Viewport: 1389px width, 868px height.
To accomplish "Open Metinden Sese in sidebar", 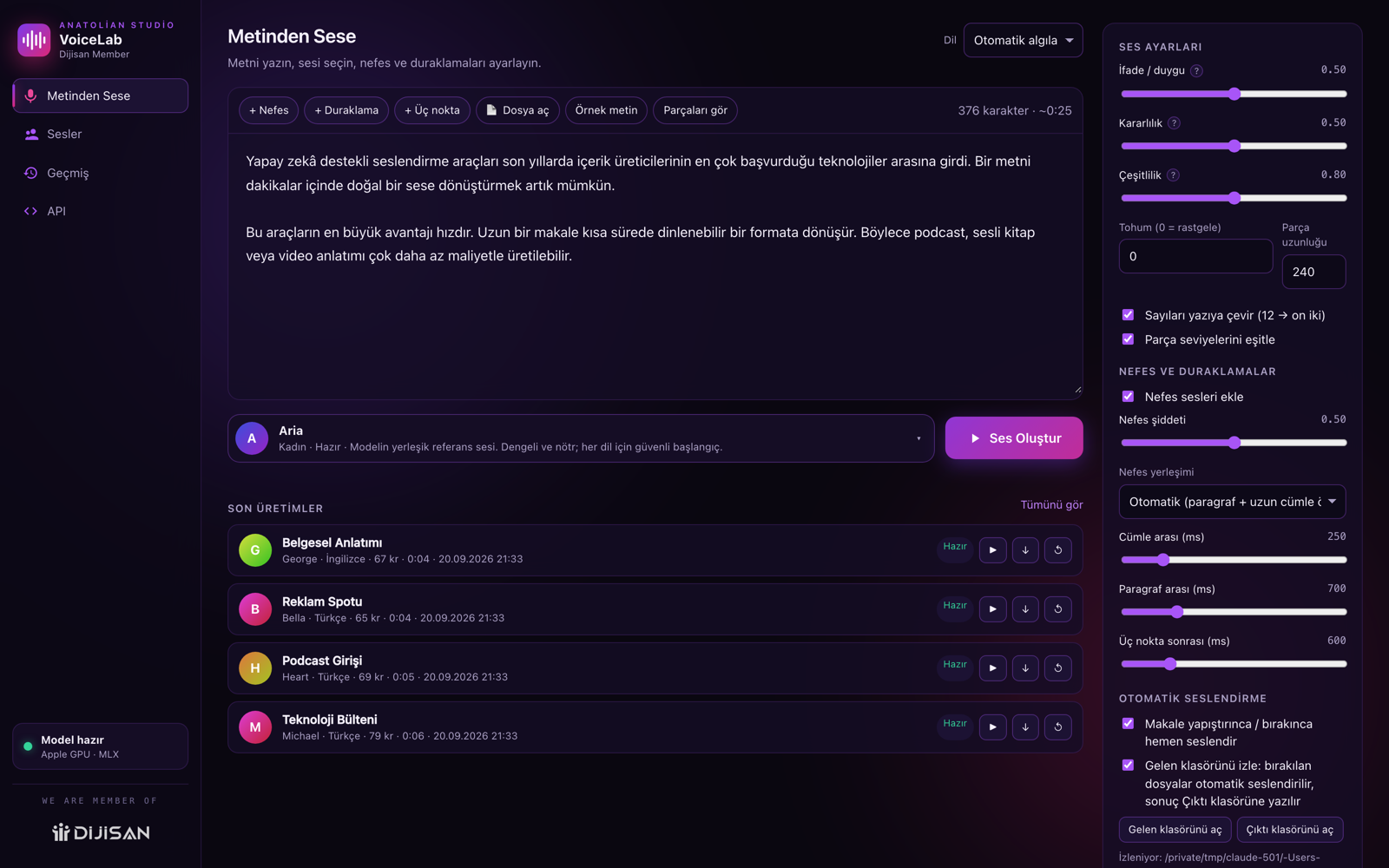I will tap(100, 95).
